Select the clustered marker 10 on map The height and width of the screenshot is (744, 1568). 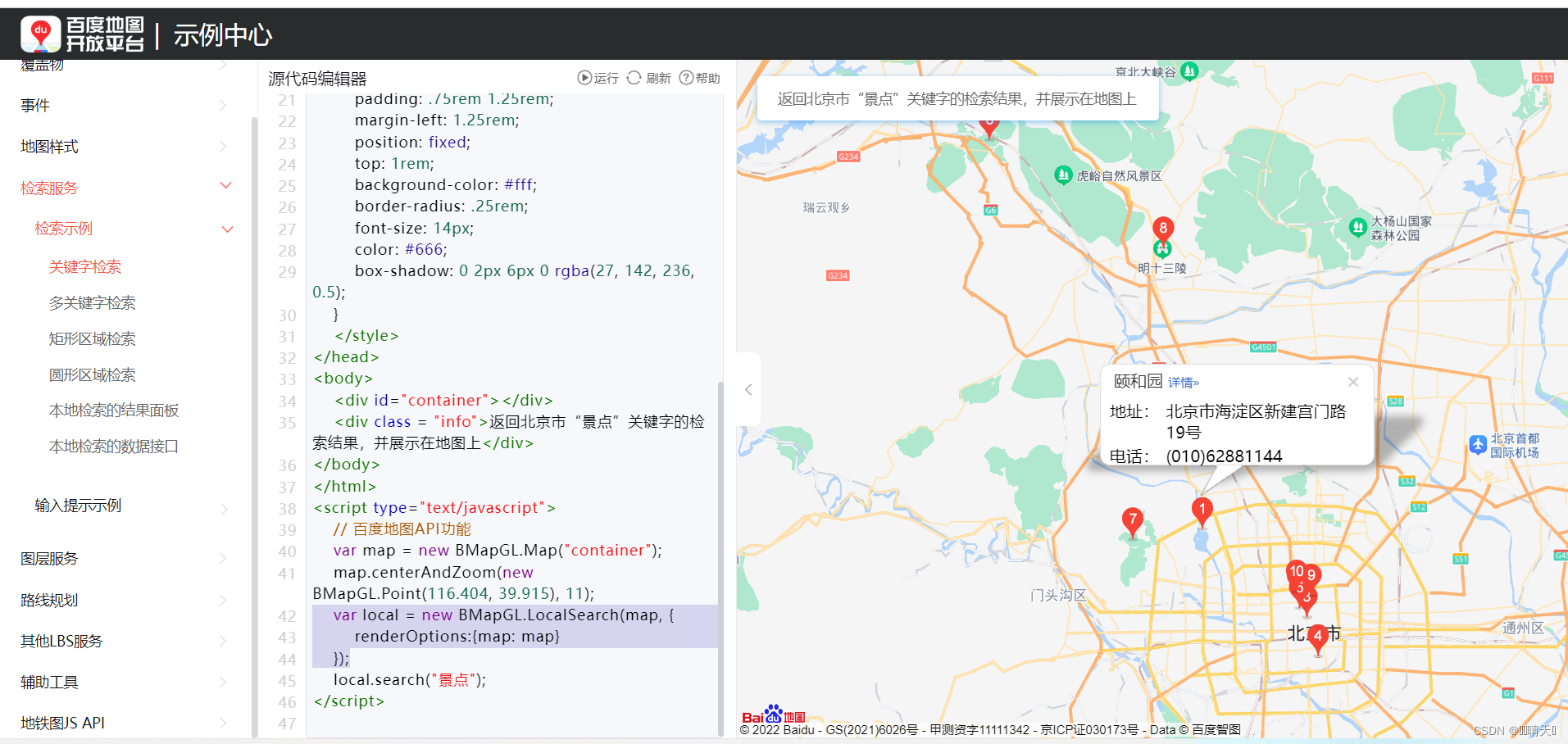1295,571
